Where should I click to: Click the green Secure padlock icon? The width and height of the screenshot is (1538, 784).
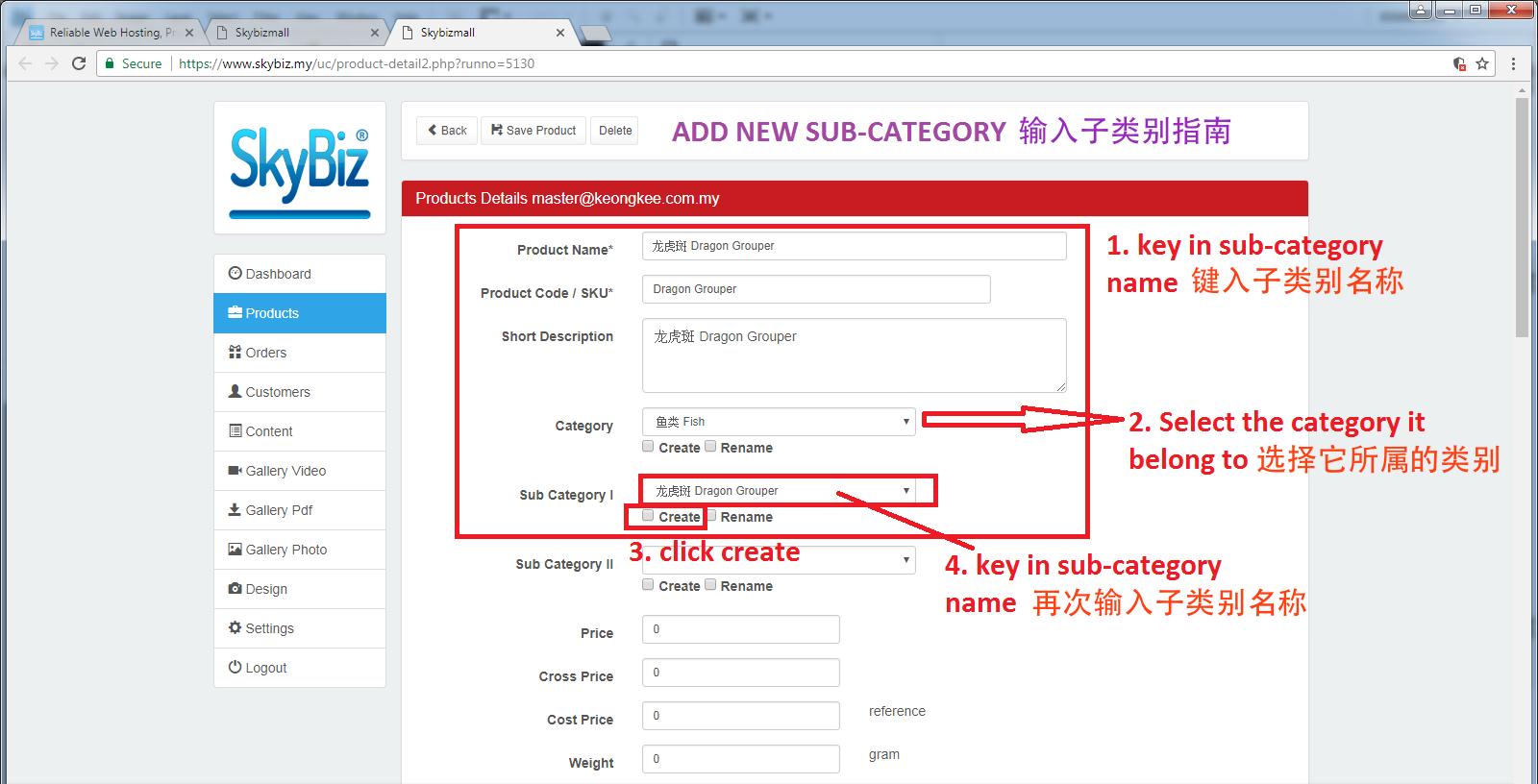(x=110, y=63)
